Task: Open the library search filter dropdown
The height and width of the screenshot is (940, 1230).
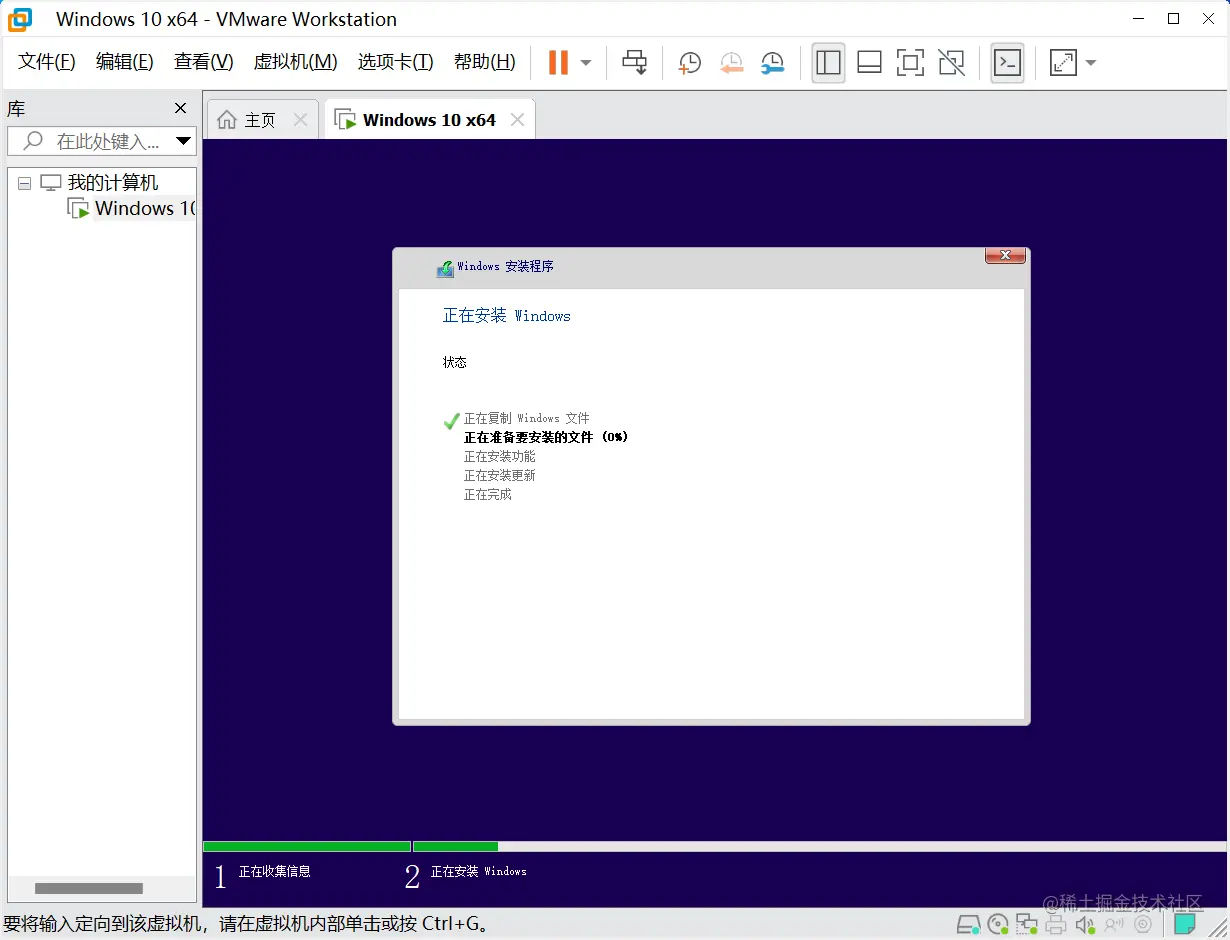Action: 183,141
